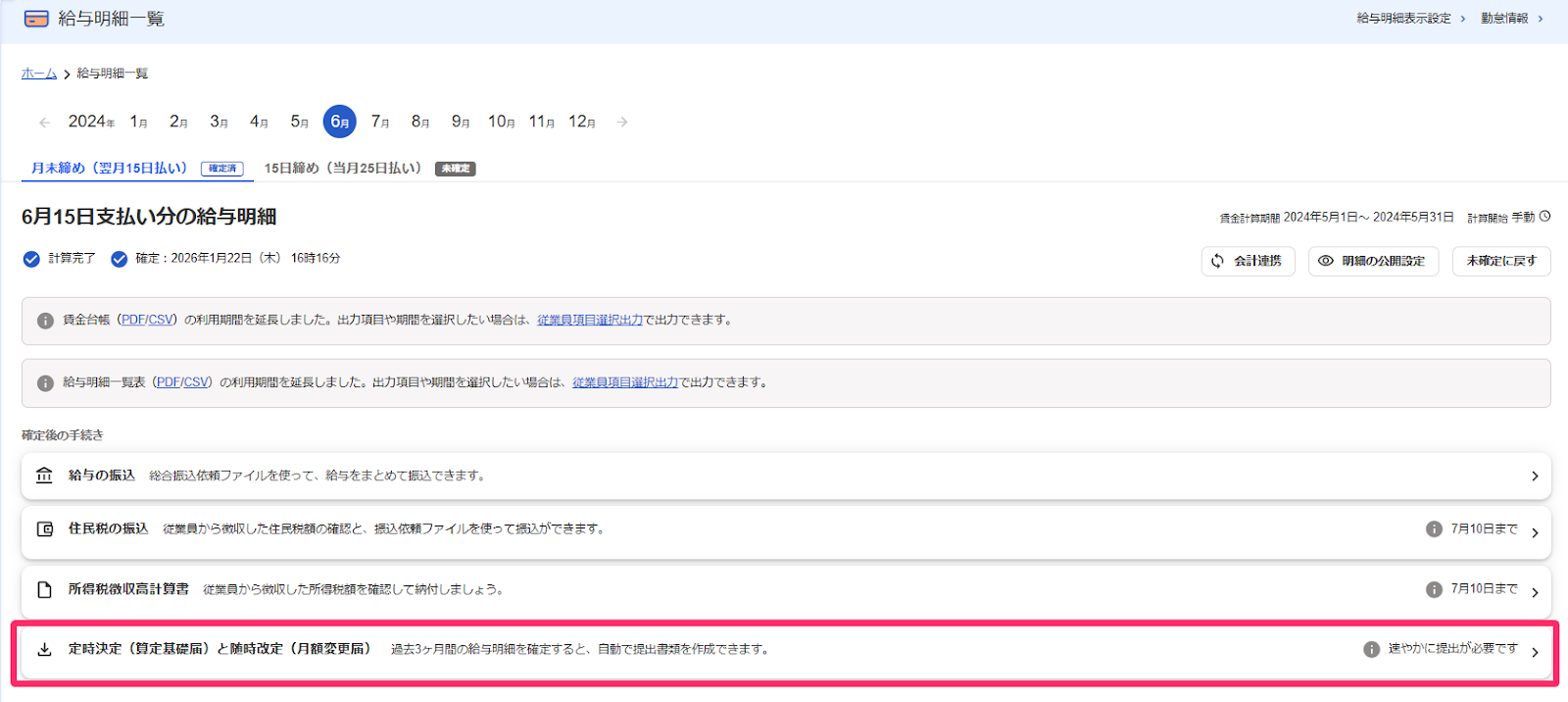
Task: Open 勤怠情報 link in header
Action: [1511, 19]
